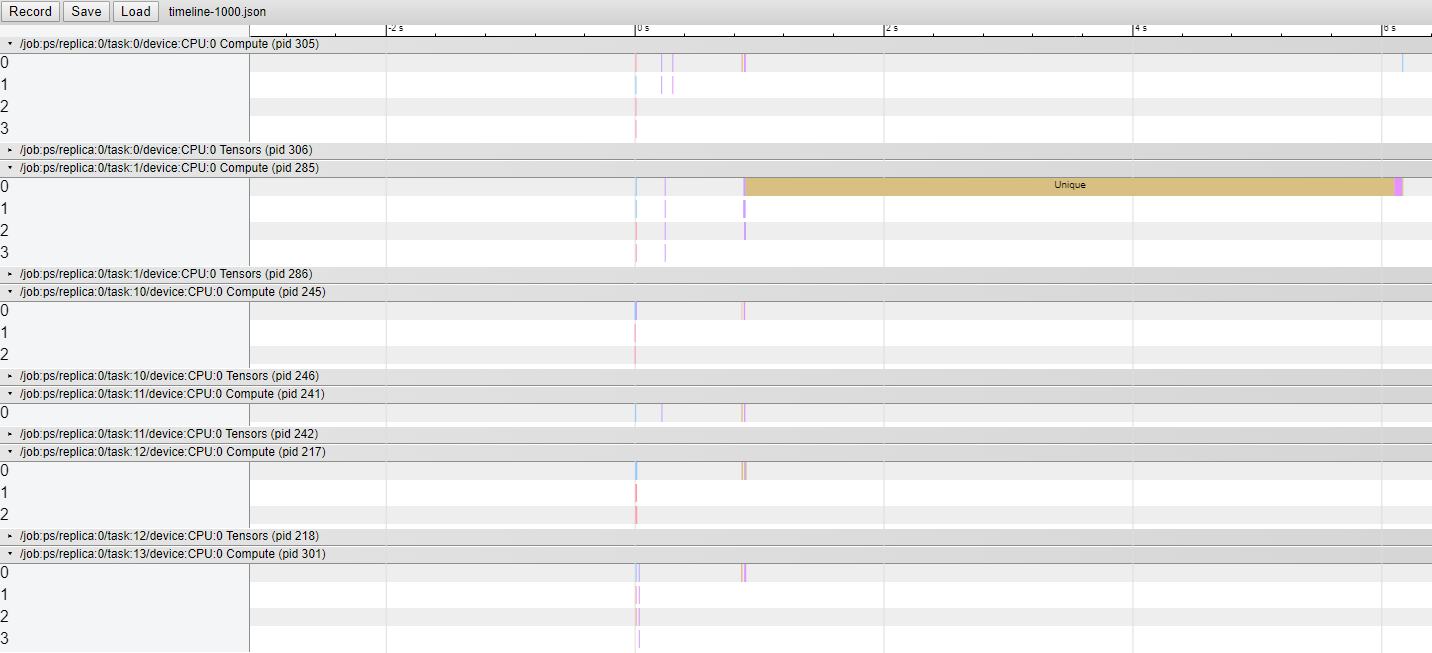Image resolution: width=1432 pixels, height=653 pixels.
Task: Select the blue event near 6 s on pid 305
Action: pos(1404,62)
